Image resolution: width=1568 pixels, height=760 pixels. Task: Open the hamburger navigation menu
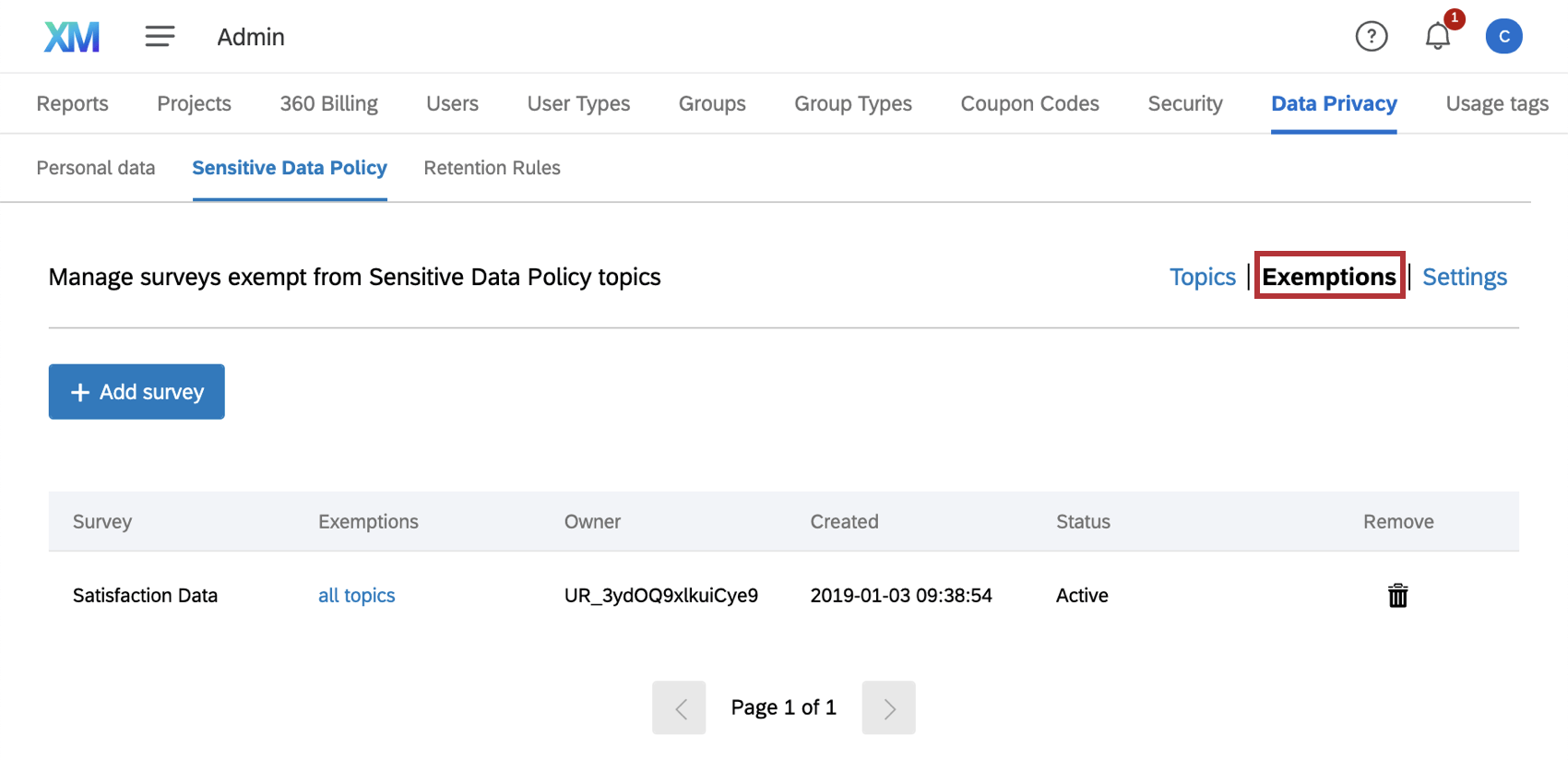tap(160, 37)
